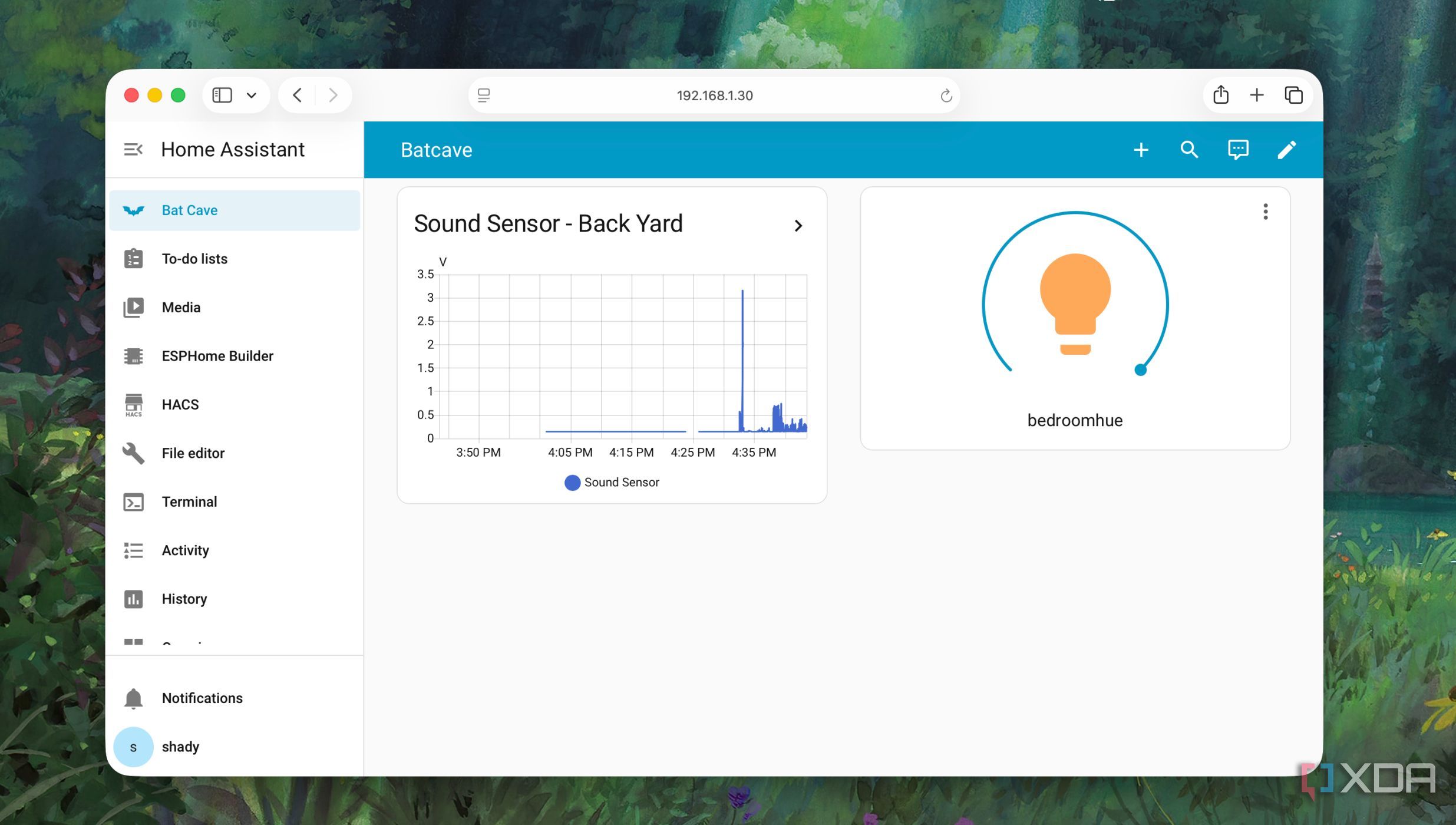Click the Batcave view title
Image resolution: width=1456 pixels, height=825 pixels.
[x=437, y=150]
